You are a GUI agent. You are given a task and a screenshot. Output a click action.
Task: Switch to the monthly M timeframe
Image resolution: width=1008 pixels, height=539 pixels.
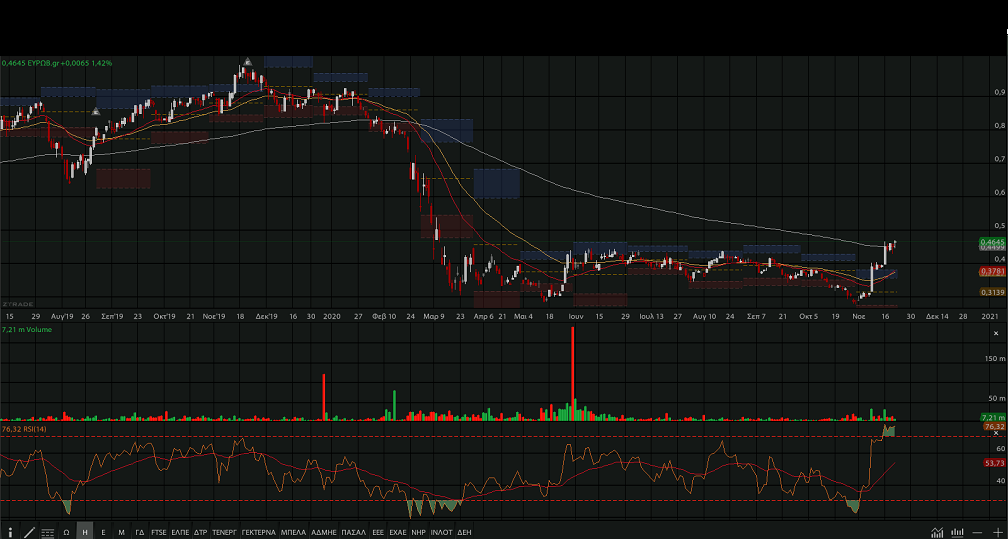tap(121, 532)
